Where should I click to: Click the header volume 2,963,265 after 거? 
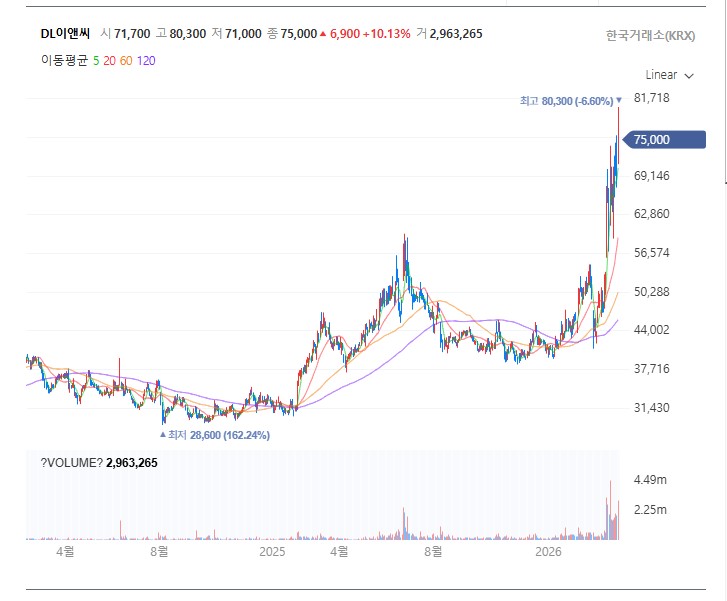coord(456,34)
